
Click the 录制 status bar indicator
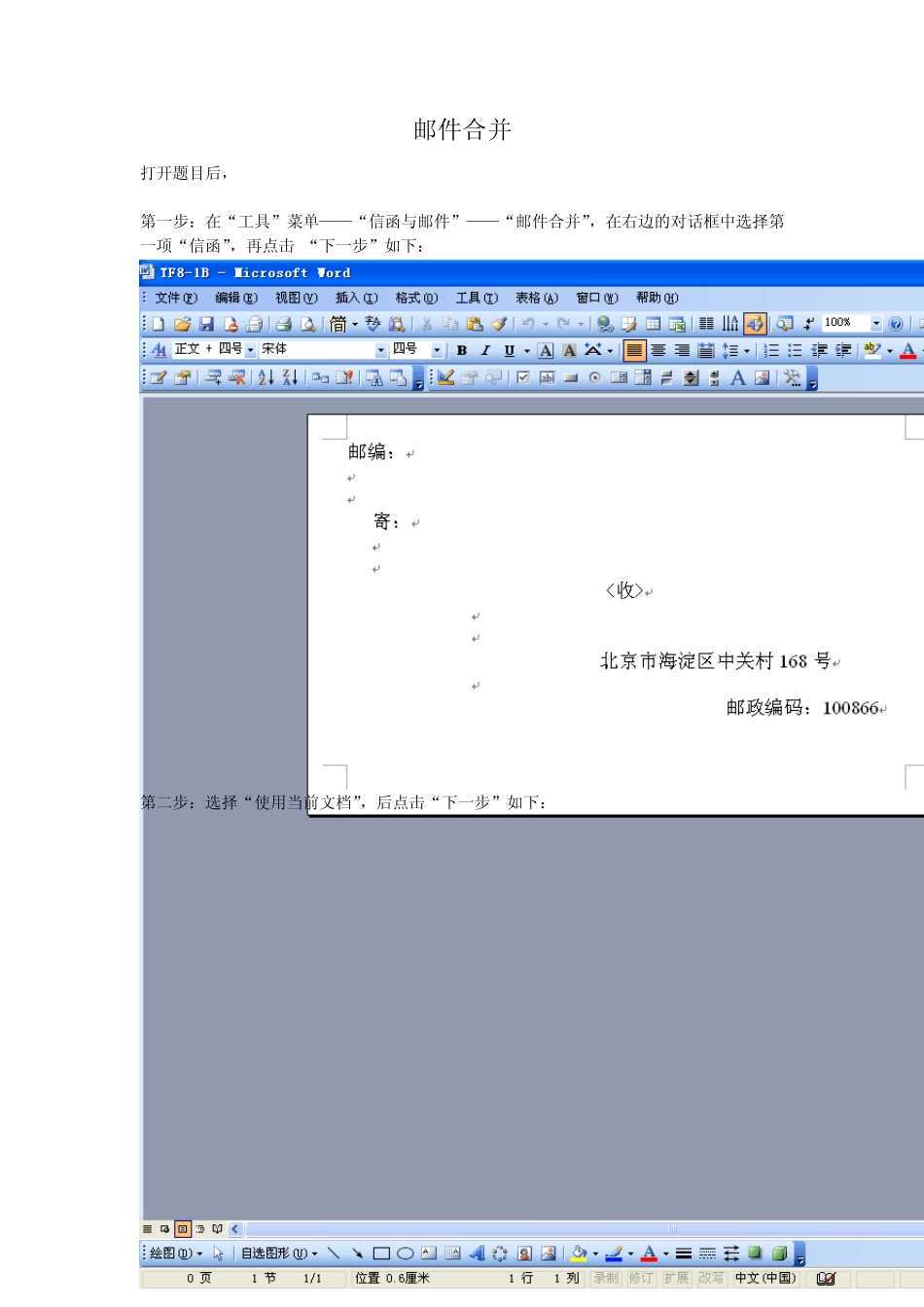(606, 1279)
